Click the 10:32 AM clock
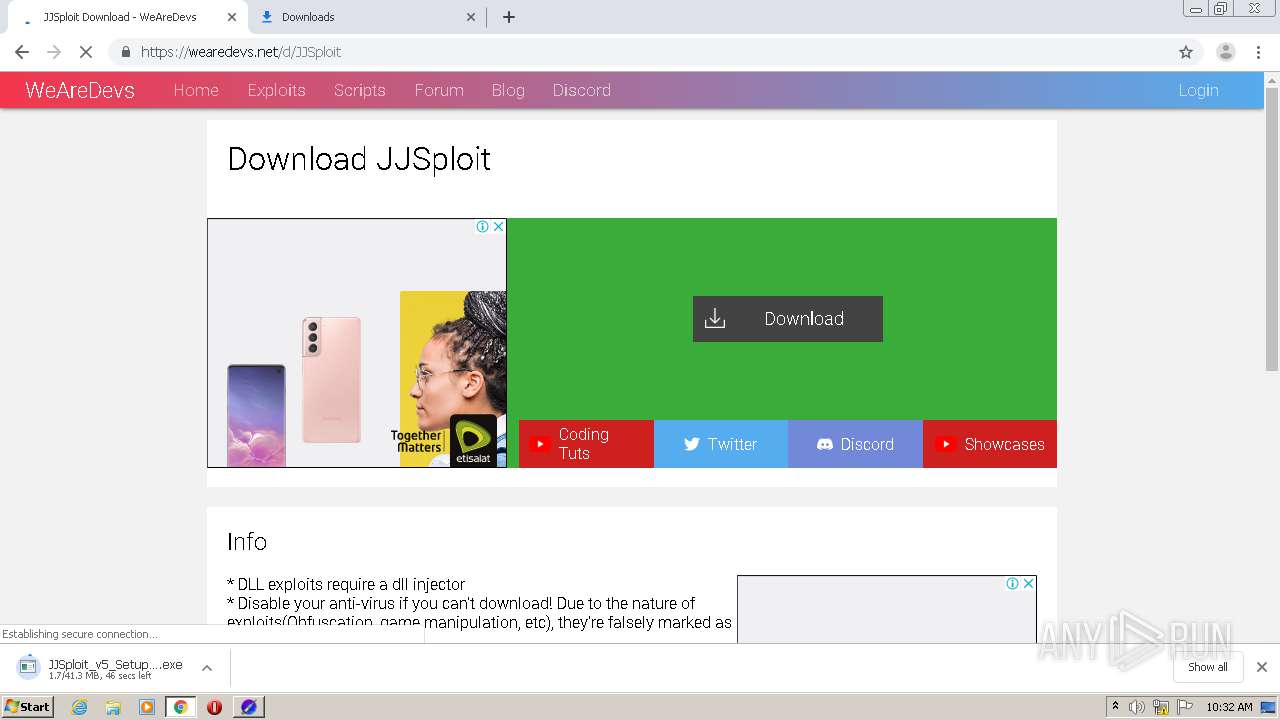The width and height of the screenshot is (1280, 720). 1229,707
